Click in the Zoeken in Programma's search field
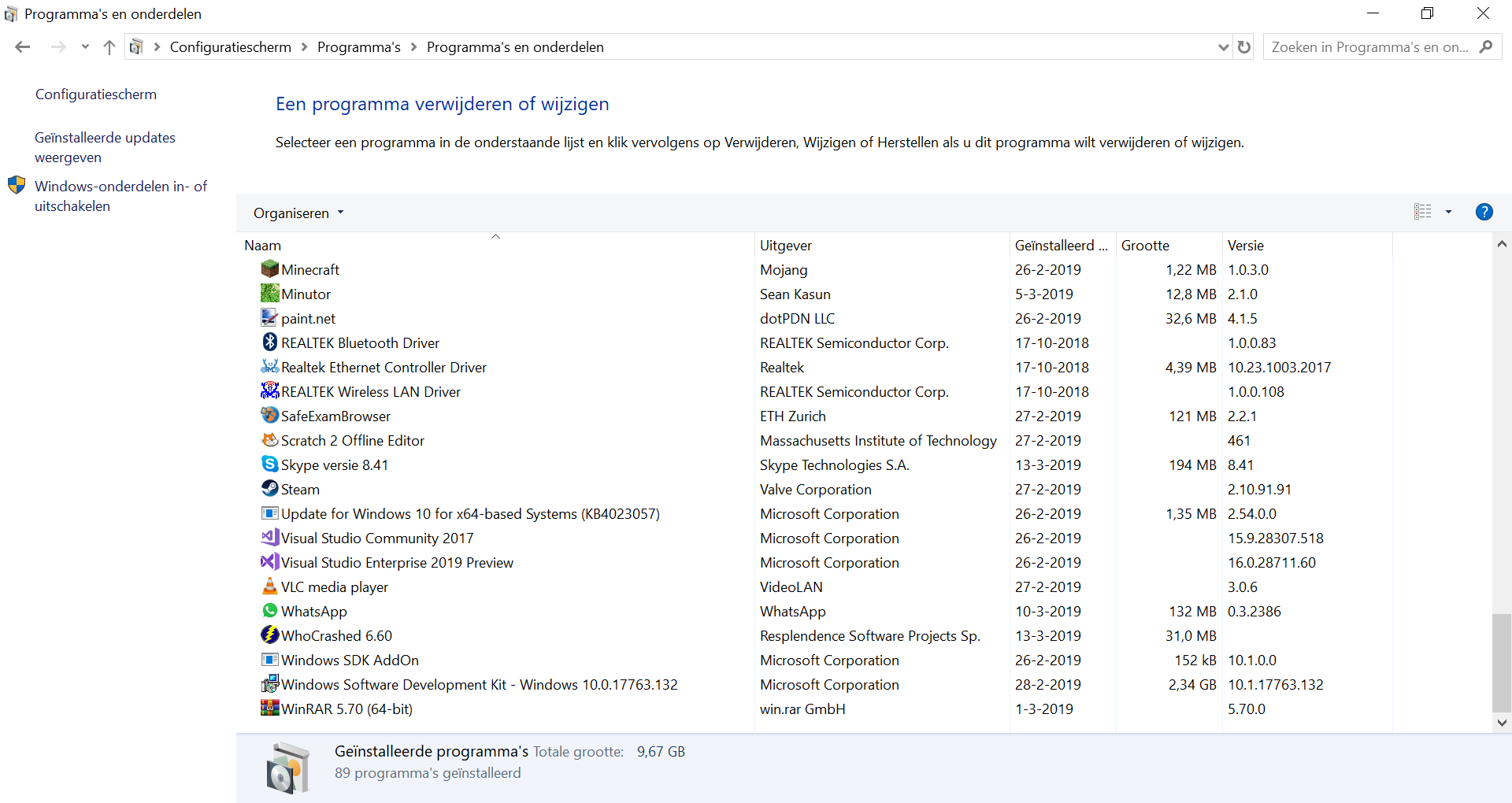 coord(1369,47)
